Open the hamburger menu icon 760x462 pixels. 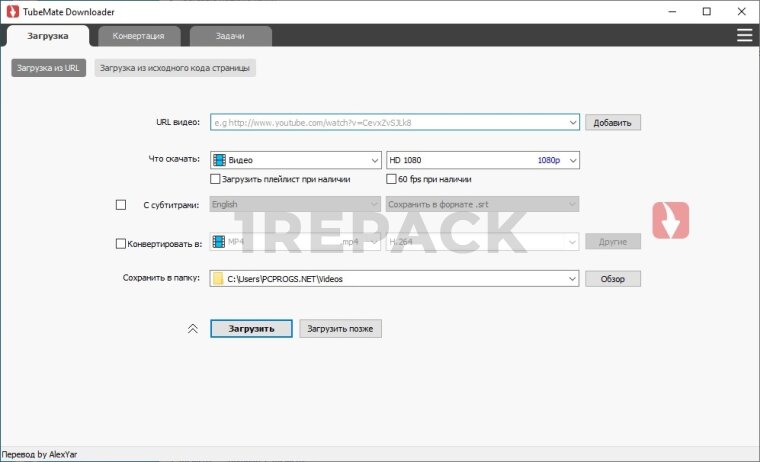coord(744,35)
